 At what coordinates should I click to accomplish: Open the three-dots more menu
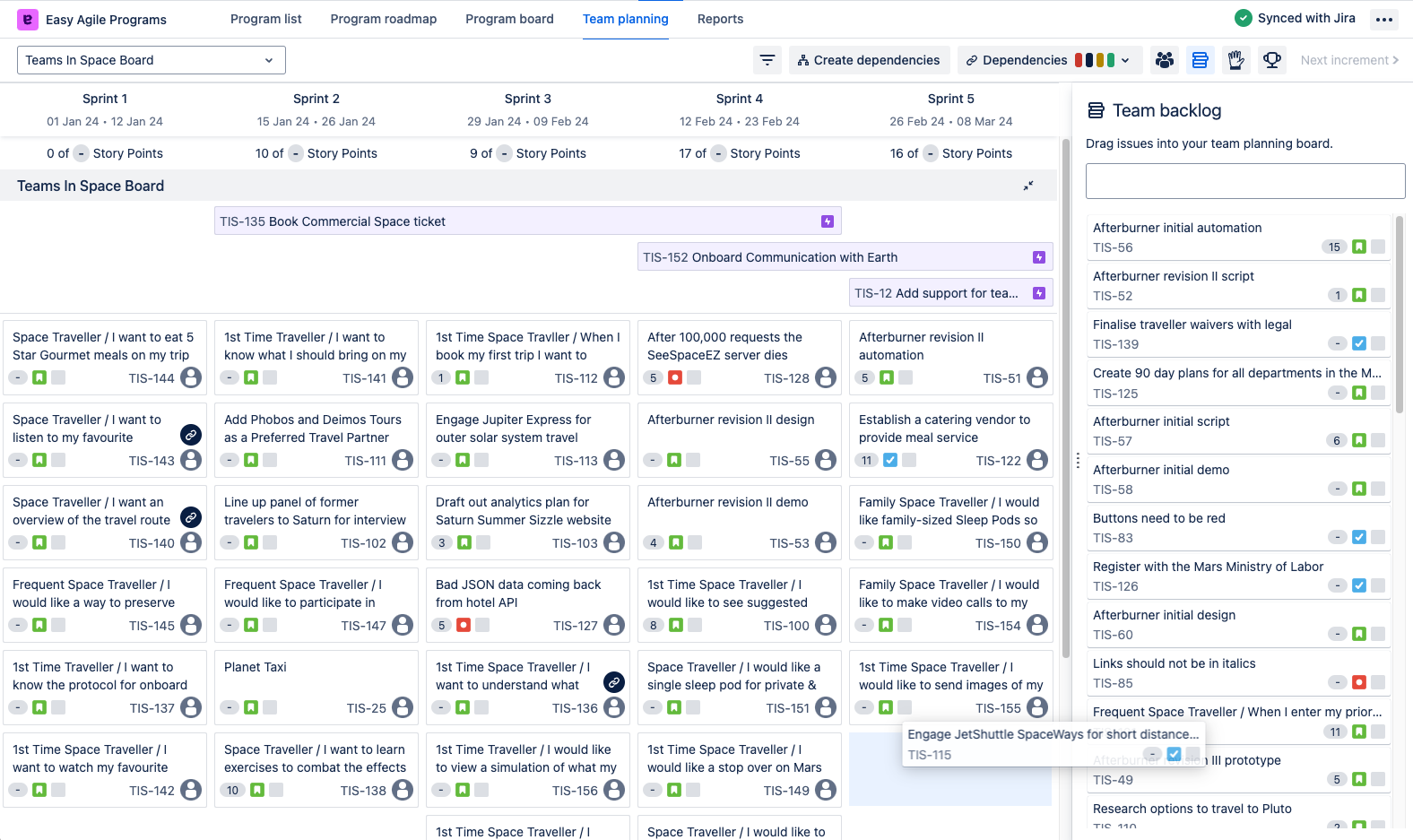1384,19
